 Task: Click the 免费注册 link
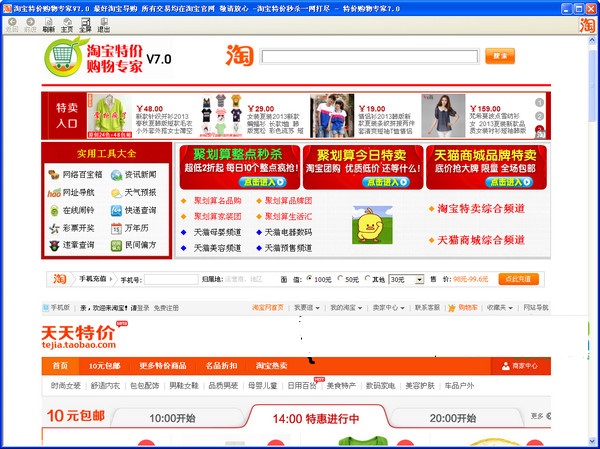[166, 308]
